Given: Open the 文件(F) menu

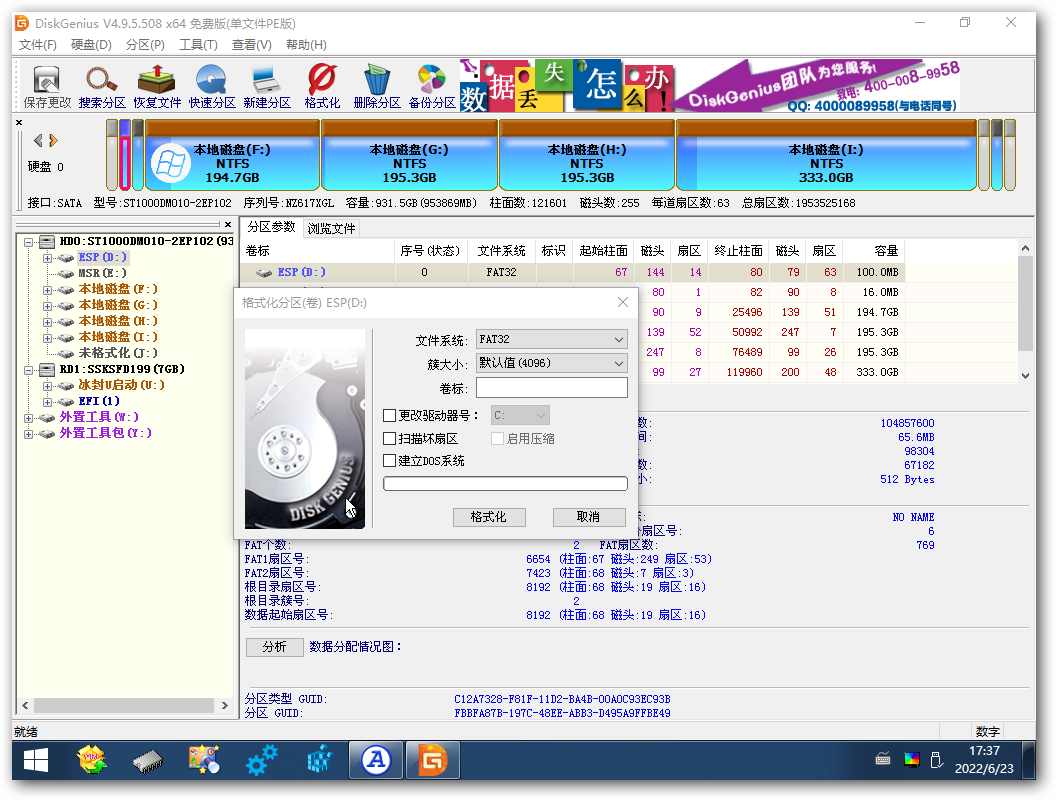Looking at the screenshot, I should (38, 44).
